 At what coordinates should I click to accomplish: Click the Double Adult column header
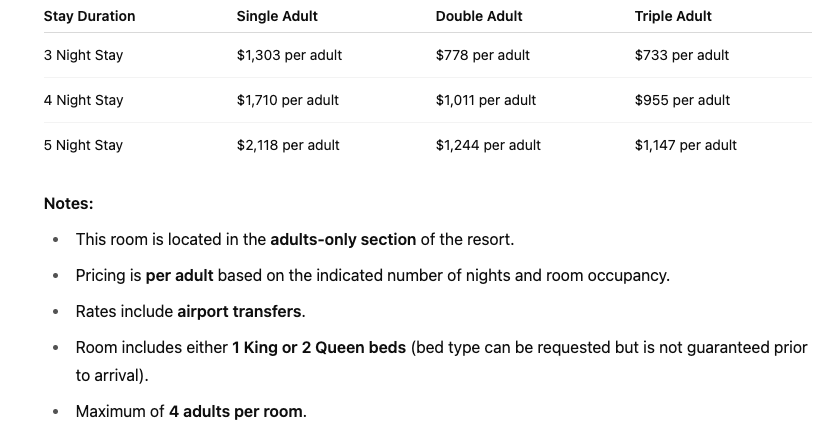(479, 16)
